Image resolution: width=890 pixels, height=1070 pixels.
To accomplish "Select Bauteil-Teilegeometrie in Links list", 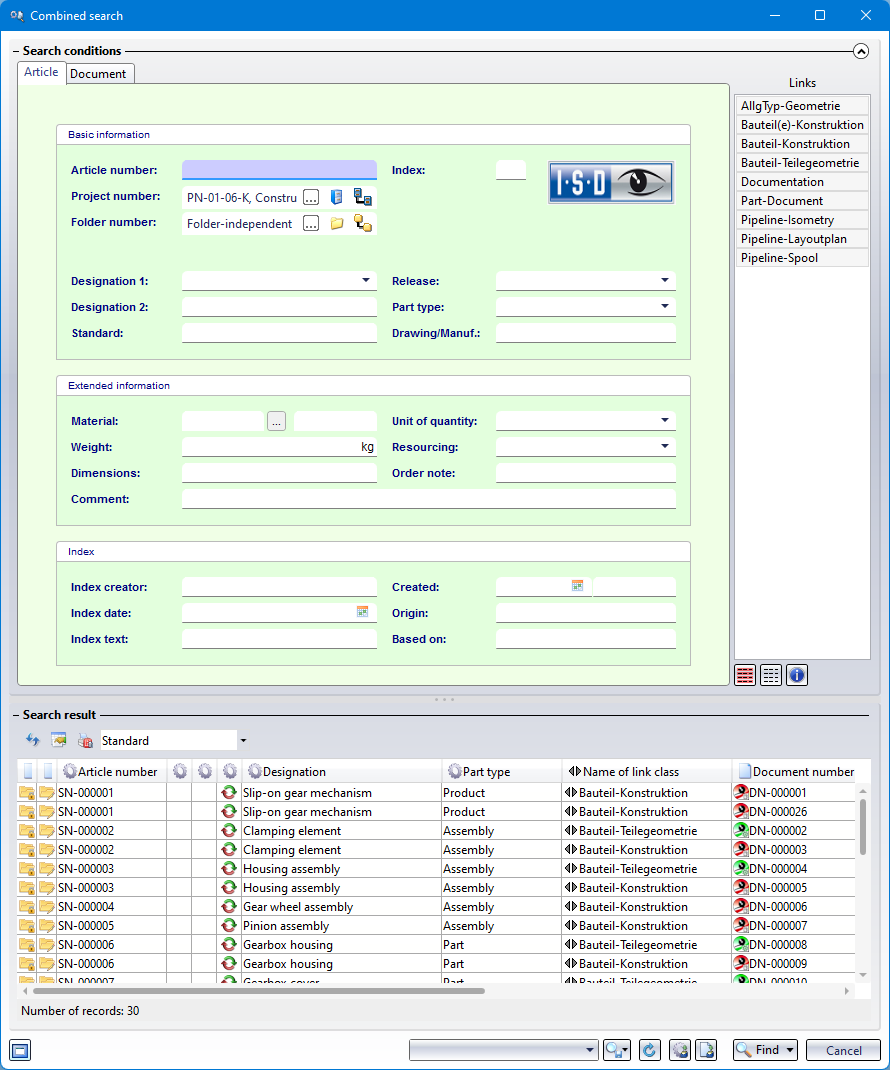I will pyautogui.click(x=801, y=163).
